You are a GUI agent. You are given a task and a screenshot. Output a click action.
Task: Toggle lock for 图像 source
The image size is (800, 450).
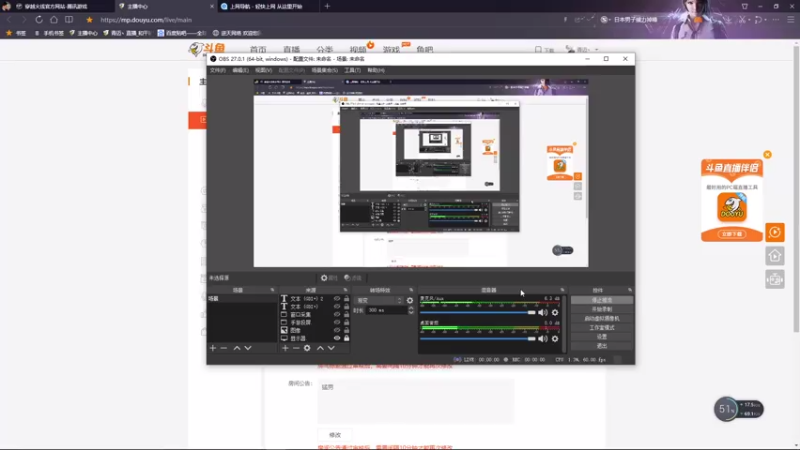click(346, 330)
